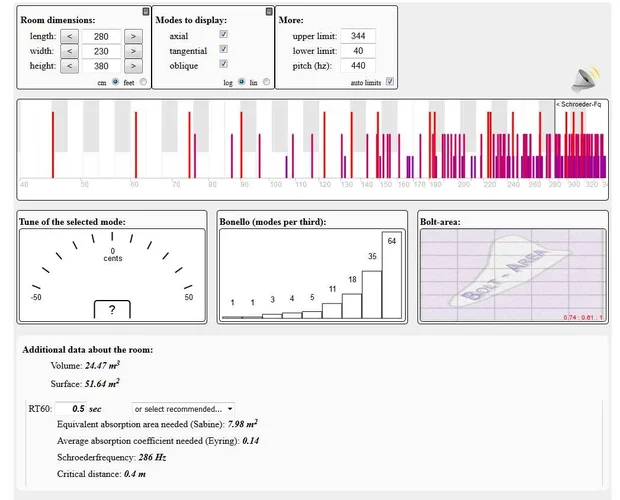Click the Bonello bar labeled 64
620x500 pixels.
pos(391,275)
